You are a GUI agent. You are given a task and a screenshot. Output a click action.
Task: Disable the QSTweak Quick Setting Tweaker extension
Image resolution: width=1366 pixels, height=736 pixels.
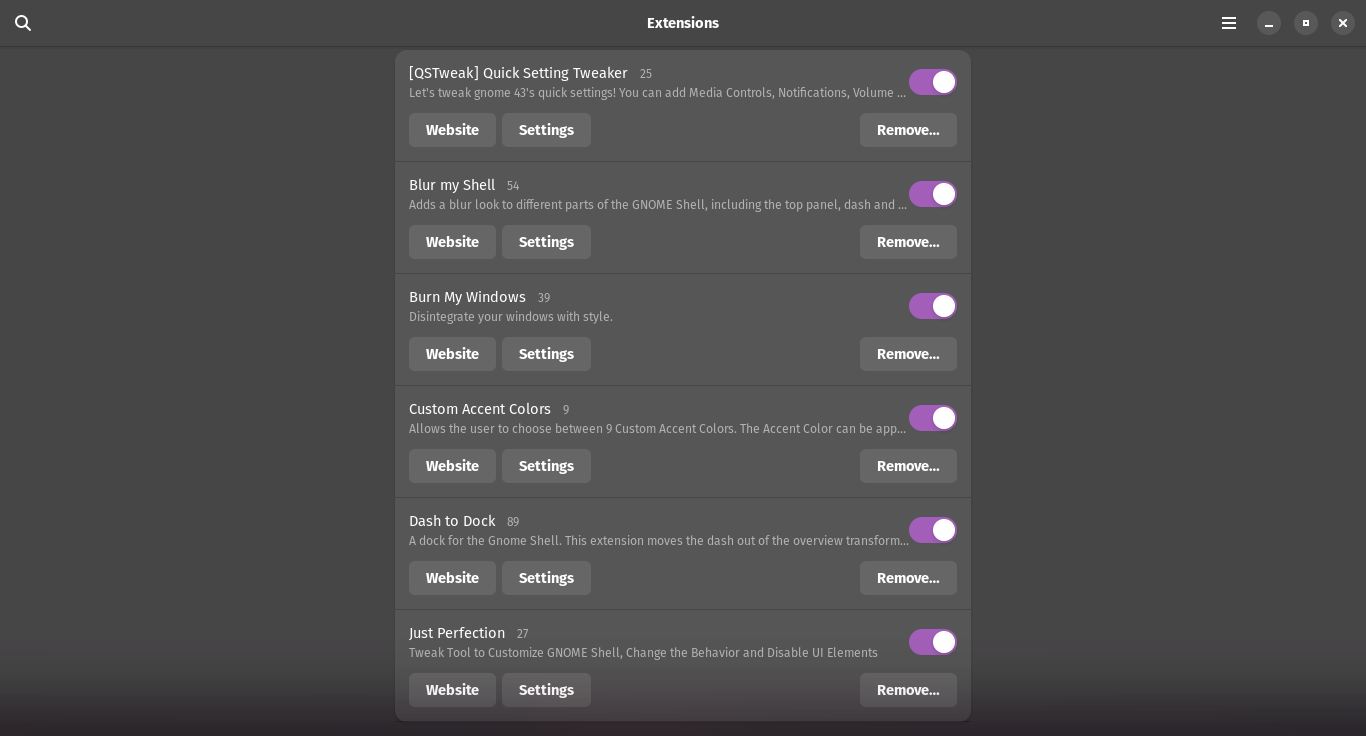(933, 82)
